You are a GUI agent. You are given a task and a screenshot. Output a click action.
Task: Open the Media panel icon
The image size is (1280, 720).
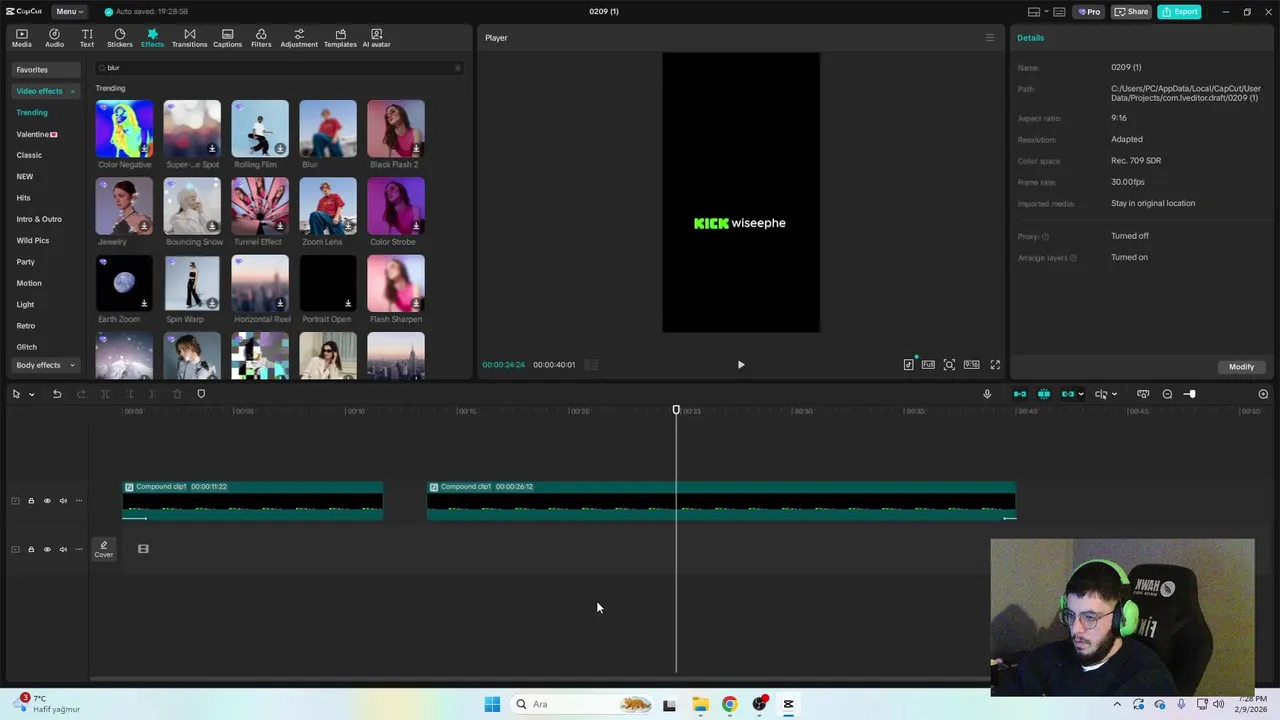(21, 38)
